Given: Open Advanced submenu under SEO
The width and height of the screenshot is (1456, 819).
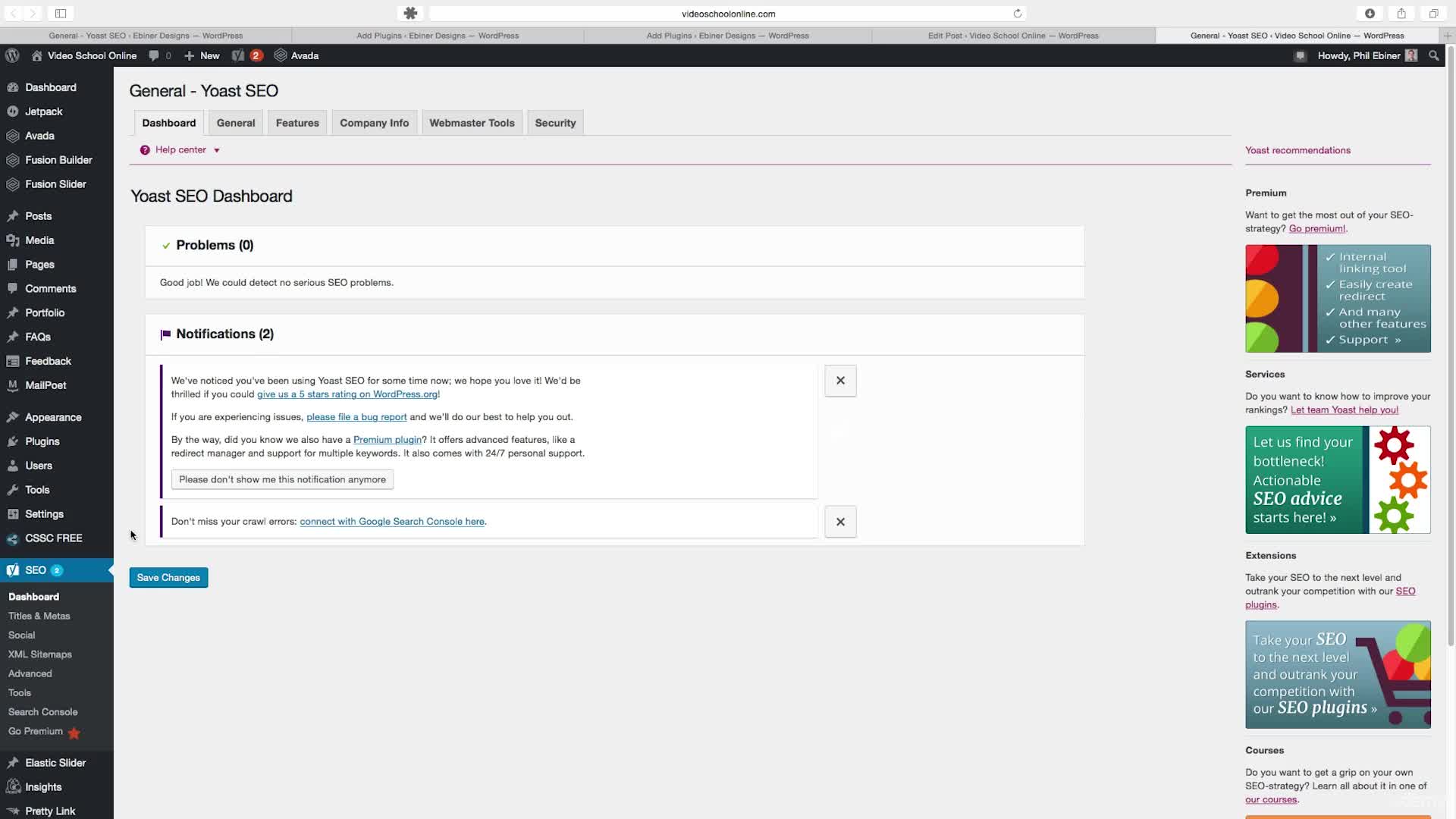Looking at the screenshot, I should point(30,673).
